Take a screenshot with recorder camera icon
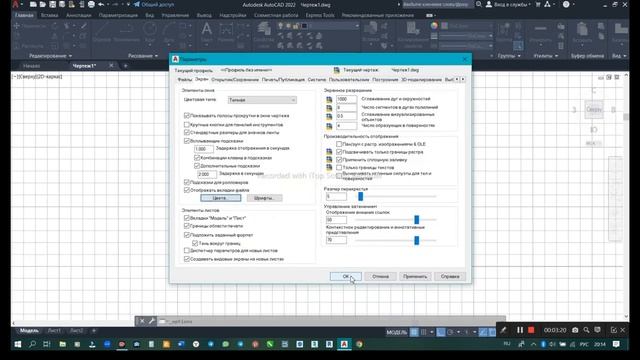The image size is (640, 360). [x=575, y=330]
